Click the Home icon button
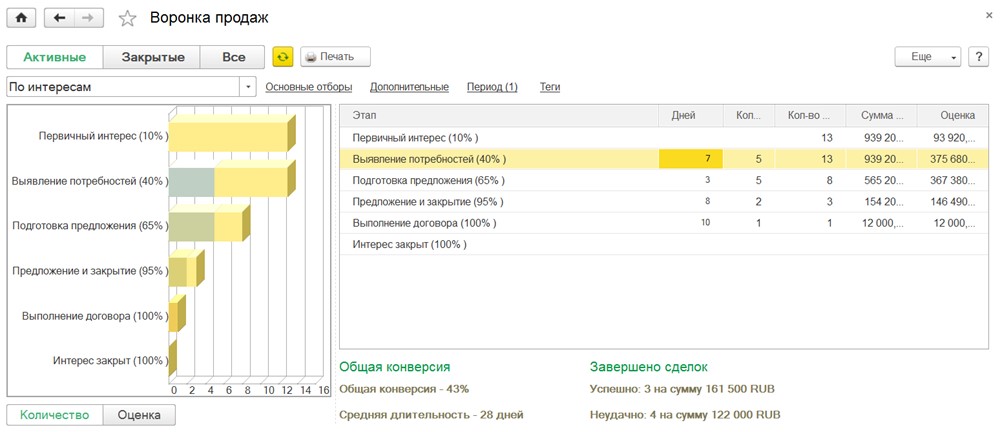Viewport: 1000px width, 432px height. [21, 18]
